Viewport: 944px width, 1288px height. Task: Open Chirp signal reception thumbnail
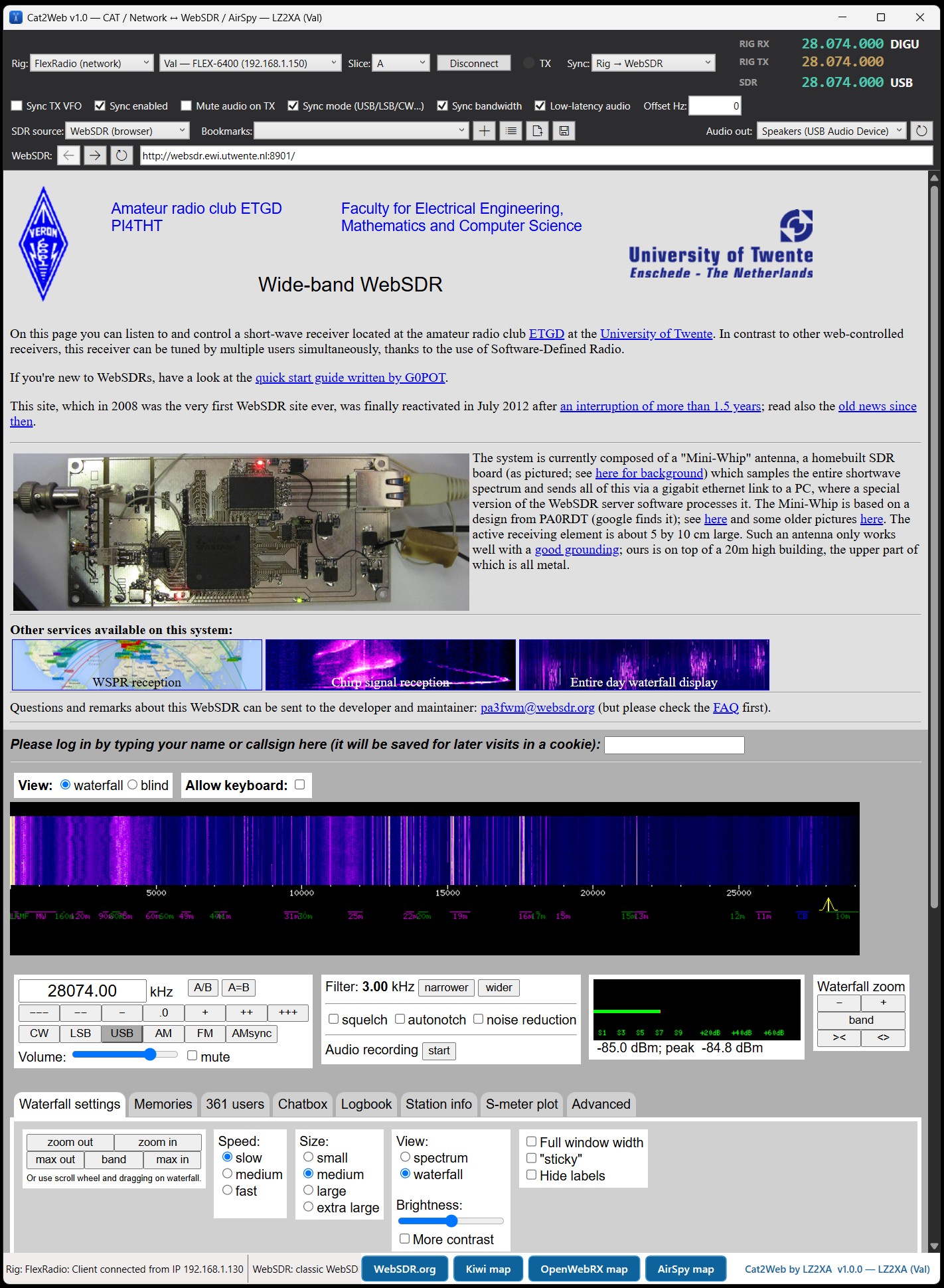tap(390, 665)
